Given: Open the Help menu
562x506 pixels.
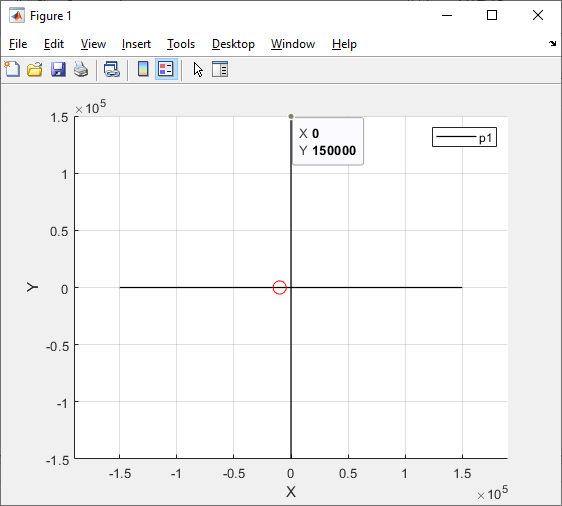Looking at the screenshot, I should click(x=344, y=44).
